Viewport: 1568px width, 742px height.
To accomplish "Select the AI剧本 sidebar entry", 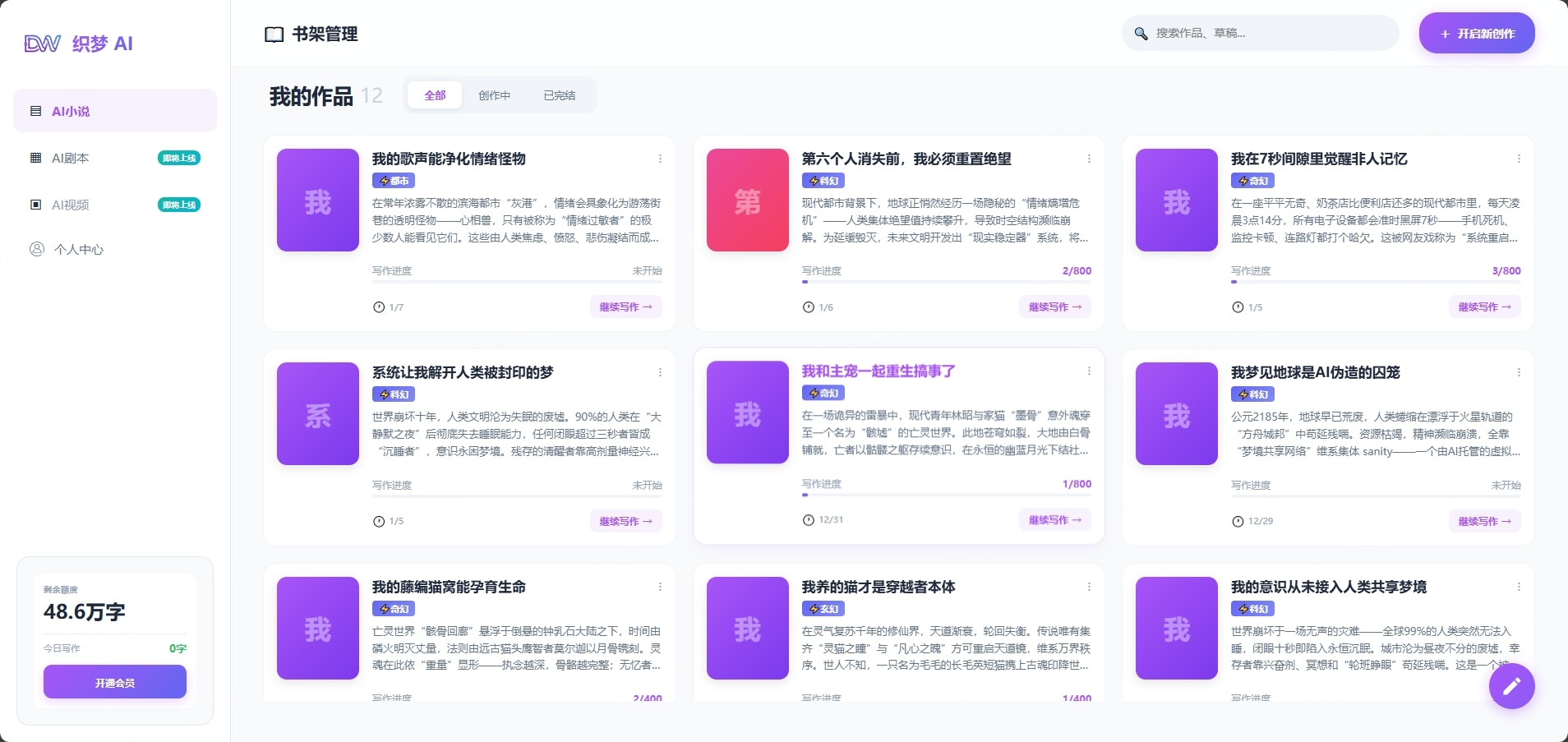I will [70, 157].
